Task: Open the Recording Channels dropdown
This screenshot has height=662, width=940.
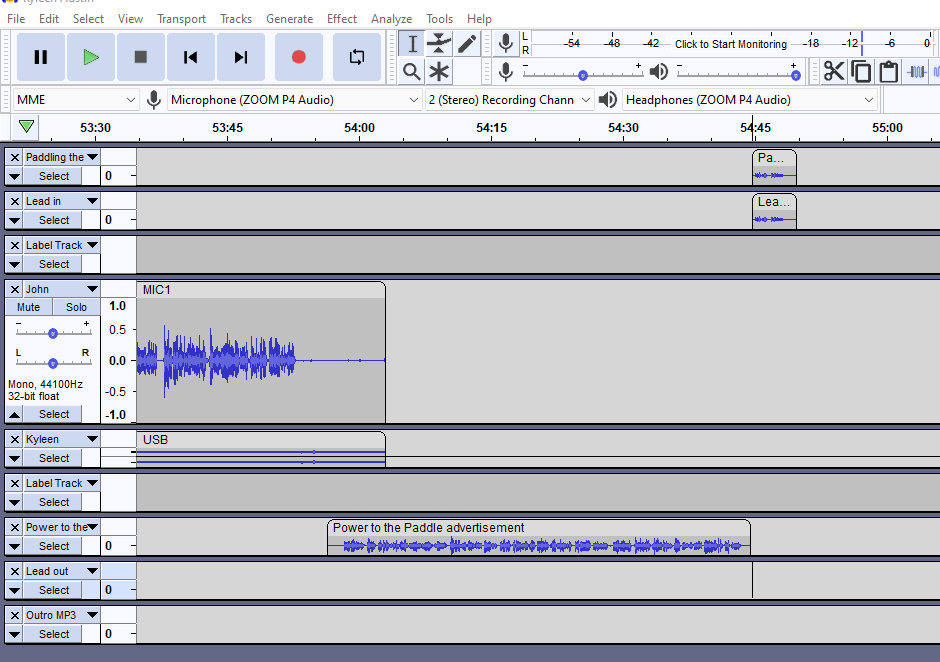Action: [509, 100]
